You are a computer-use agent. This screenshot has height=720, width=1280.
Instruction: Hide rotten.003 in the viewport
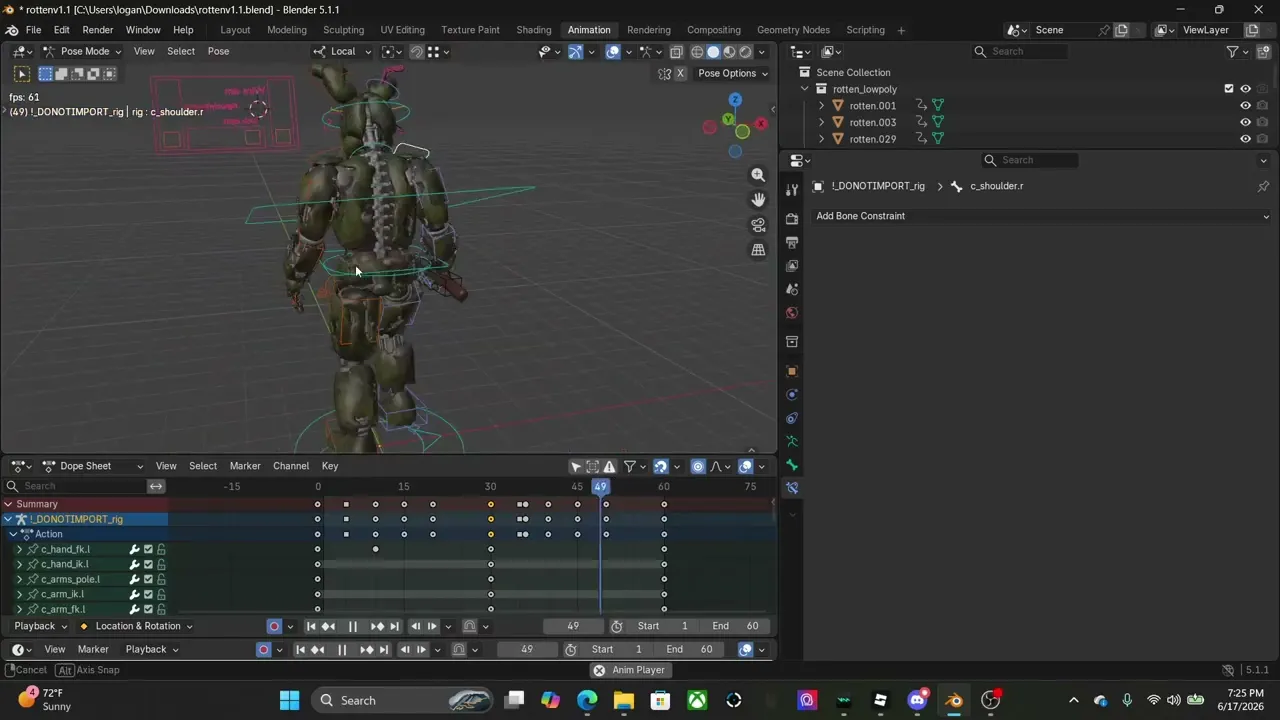point(1245,122)
